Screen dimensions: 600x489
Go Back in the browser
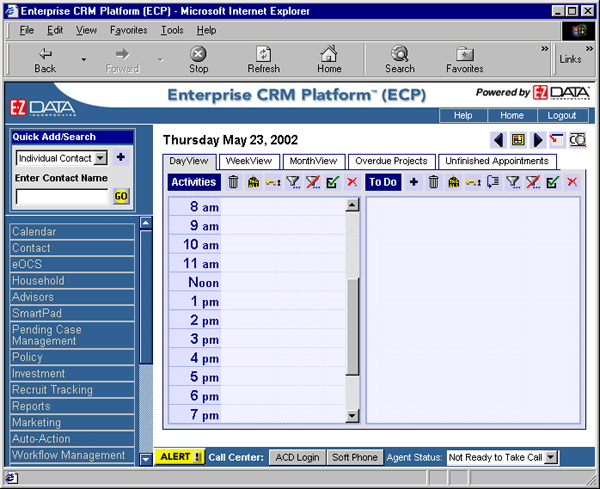click(45, 60)
